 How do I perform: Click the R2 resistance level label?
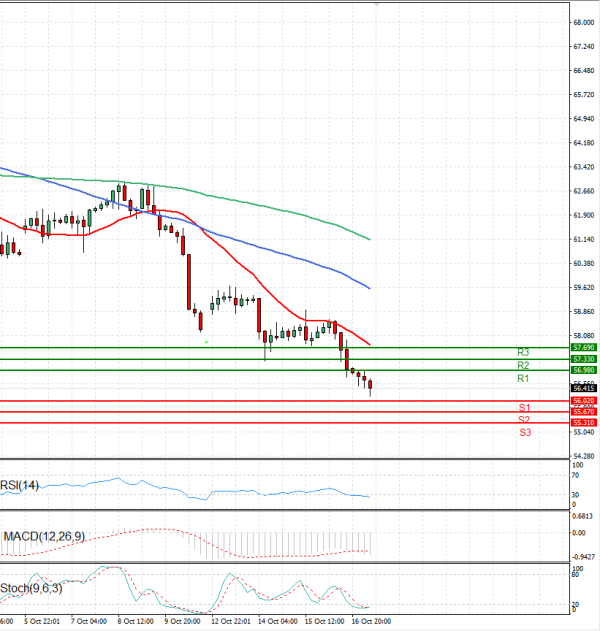(x=522, y=366)
